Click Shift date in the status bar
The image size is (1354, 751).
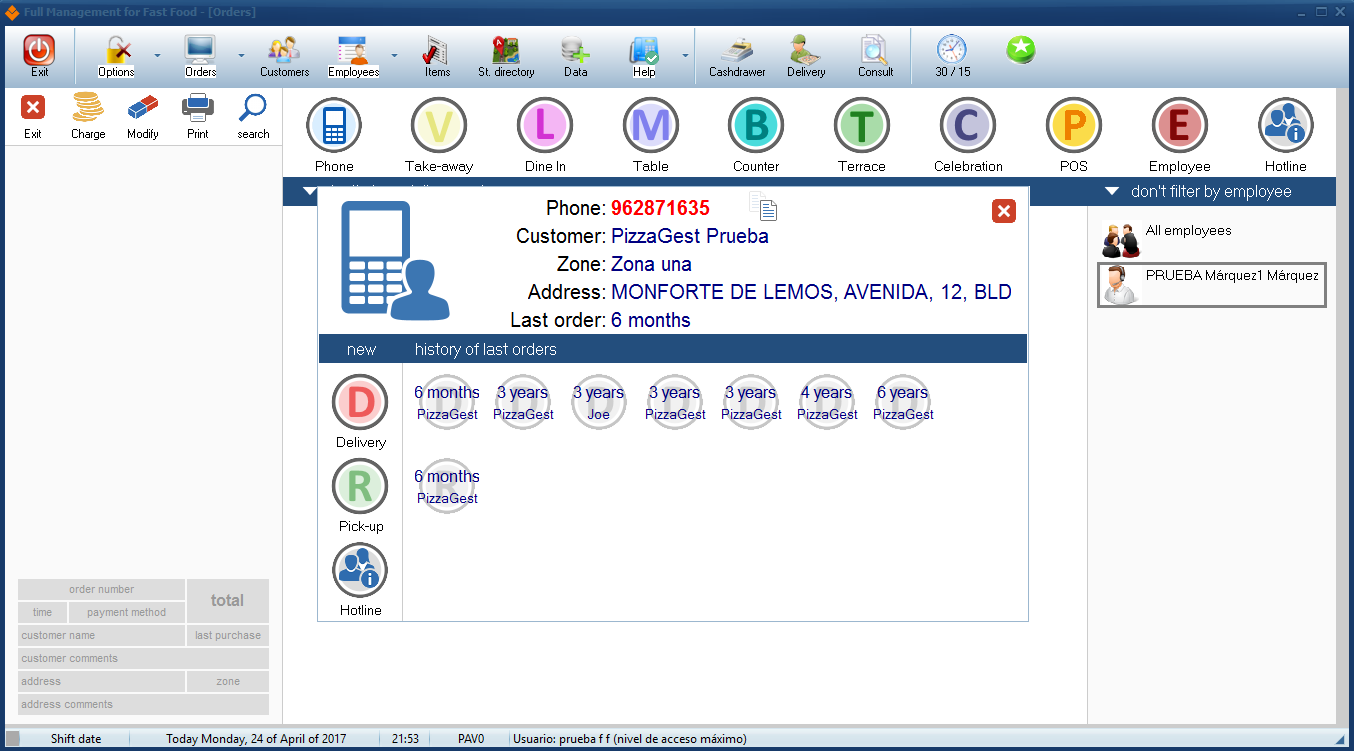point(76,739)
